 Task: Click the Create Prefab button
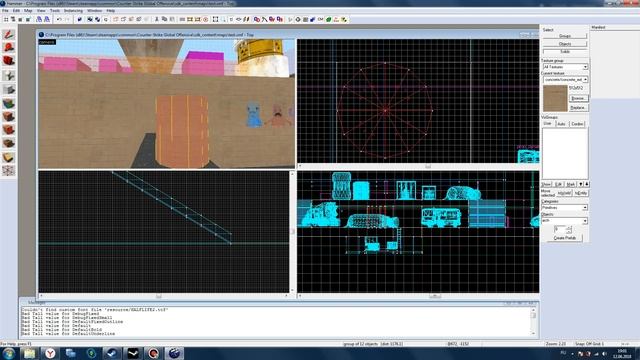point(565,238)
